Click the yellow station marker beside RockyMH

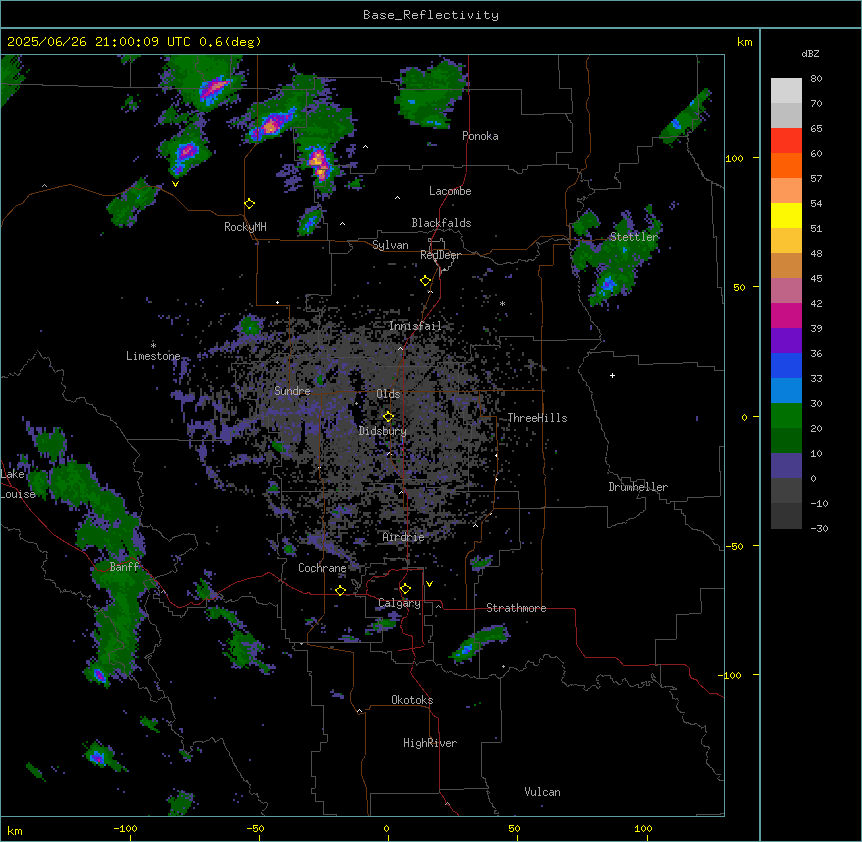click(x=250, y=204)
